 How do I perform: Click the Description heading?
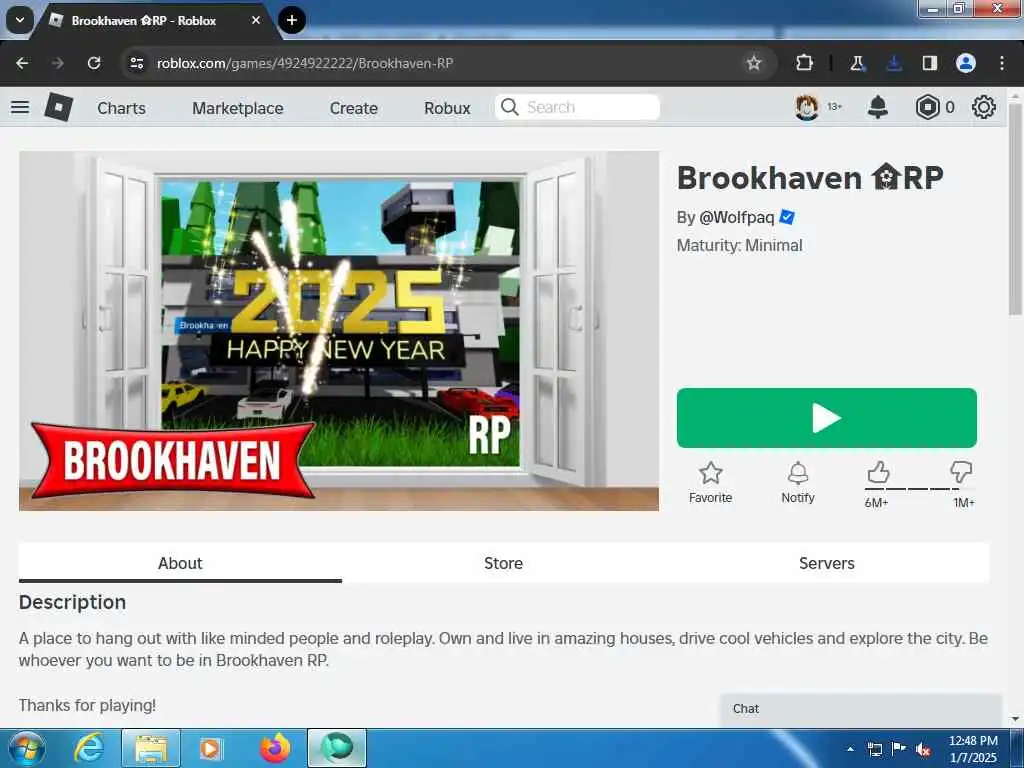[x=72, y=602]
